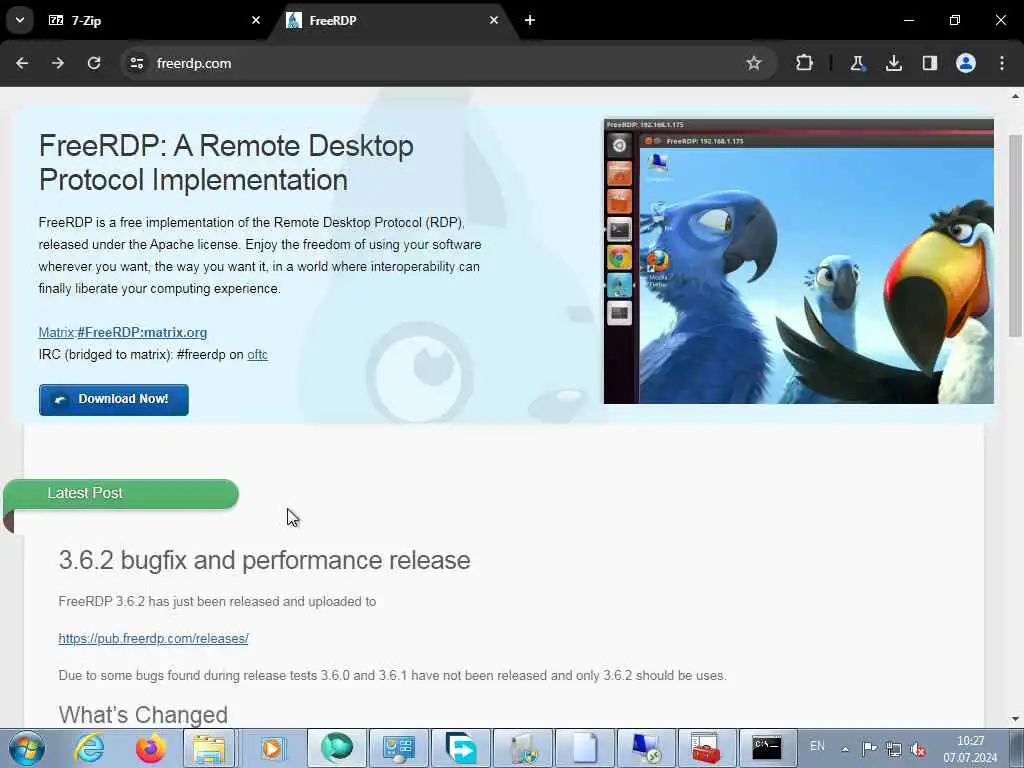
Task: Open Chrome three-dot menu
Action: click(x=1002, y=63)
